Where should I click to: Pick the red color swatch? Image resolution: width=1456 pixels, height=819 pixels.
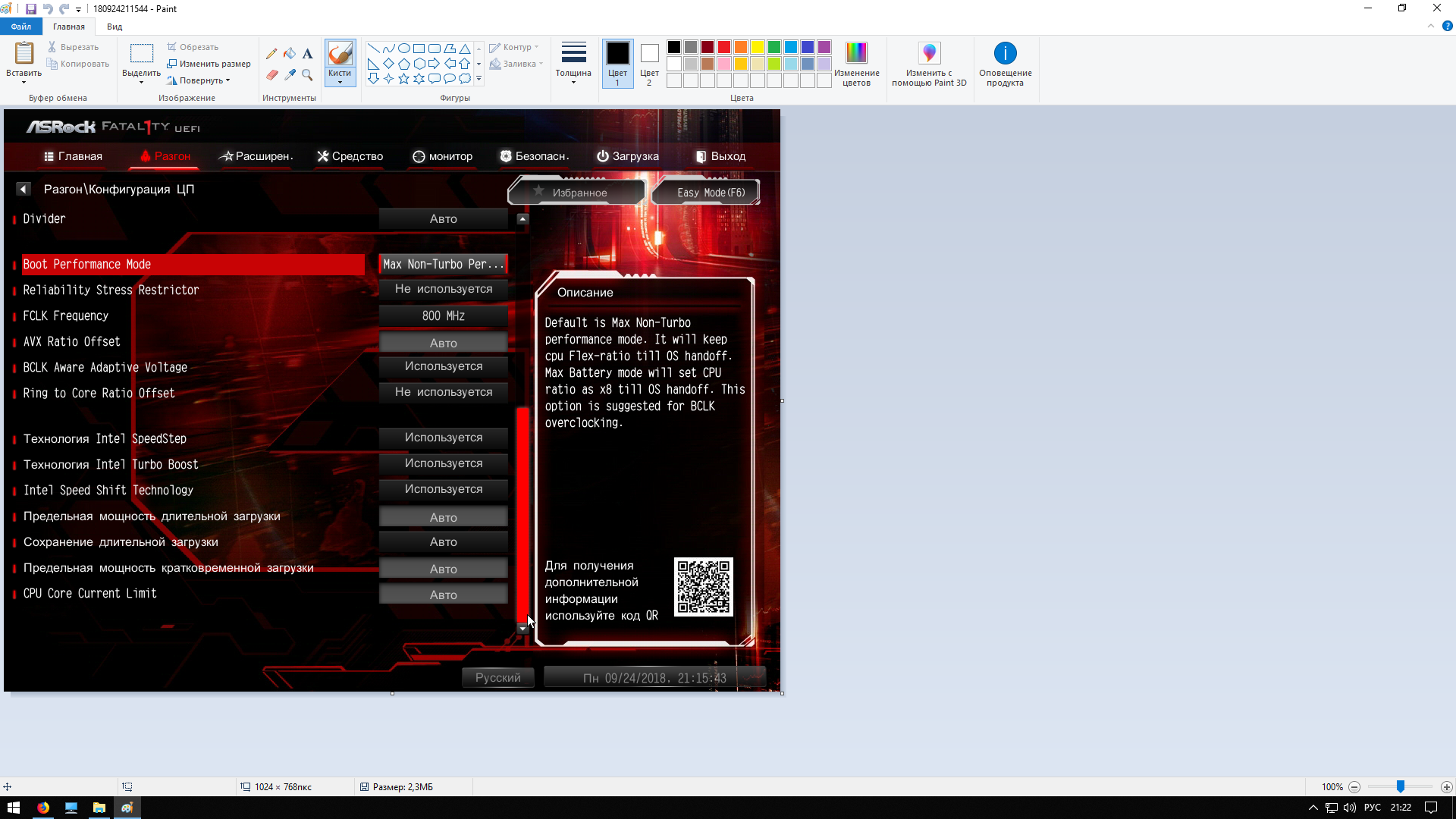[x=724, y=47]
